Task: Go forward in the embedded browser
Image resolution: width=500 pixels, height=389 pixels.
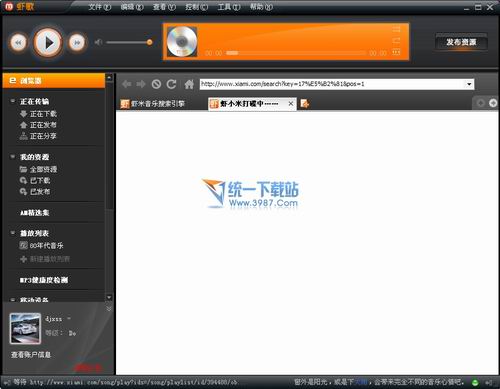Action: [x=141, y=84]
